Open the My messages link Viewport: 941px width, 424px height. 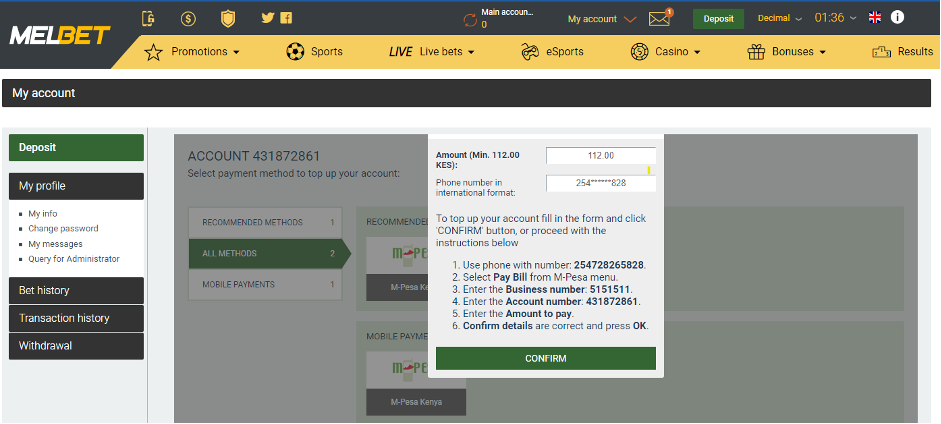tap(55, 244)
